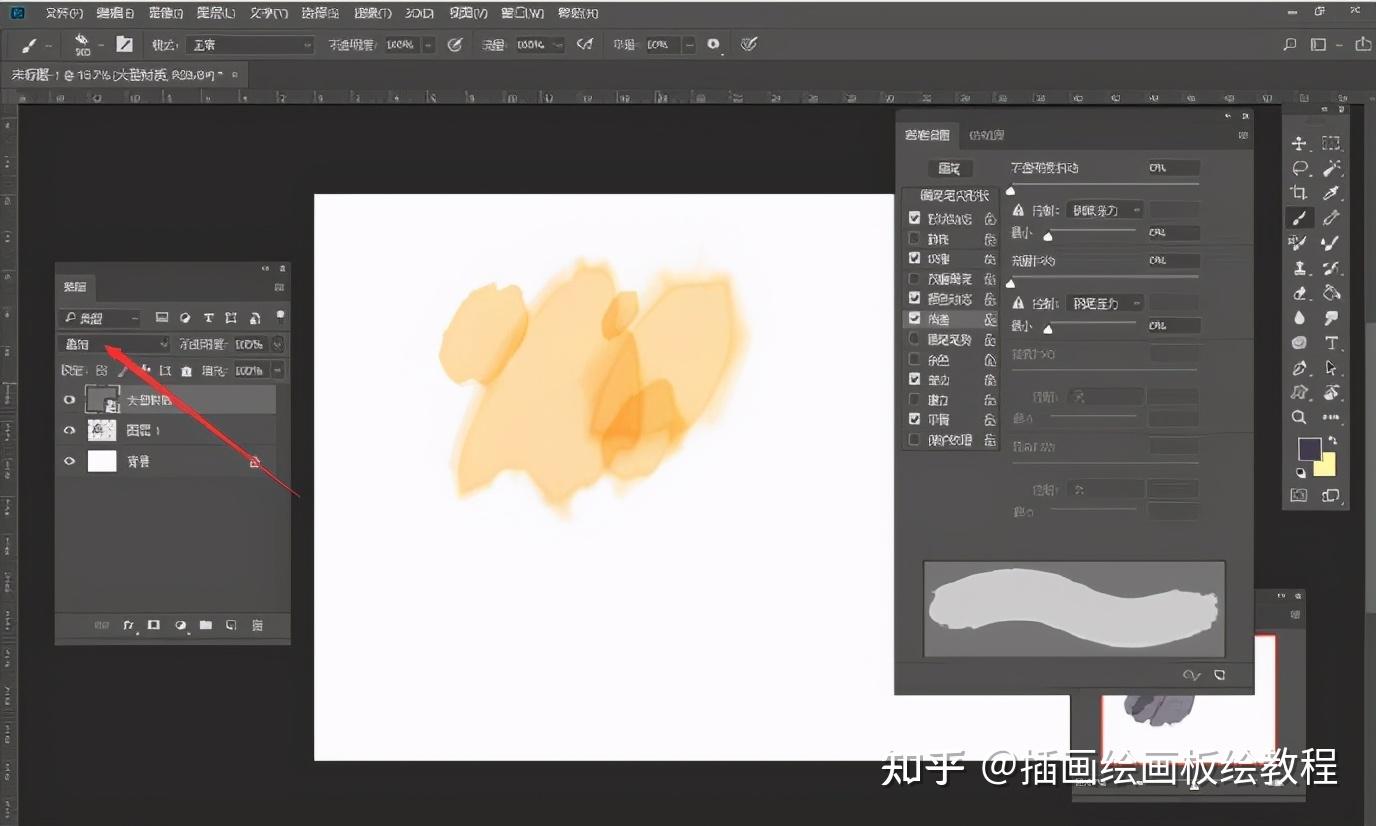Switch to the second tab in Brush Settings panel
The height and width of the screenshot is (826, 1376).
(x=985, y=134)
